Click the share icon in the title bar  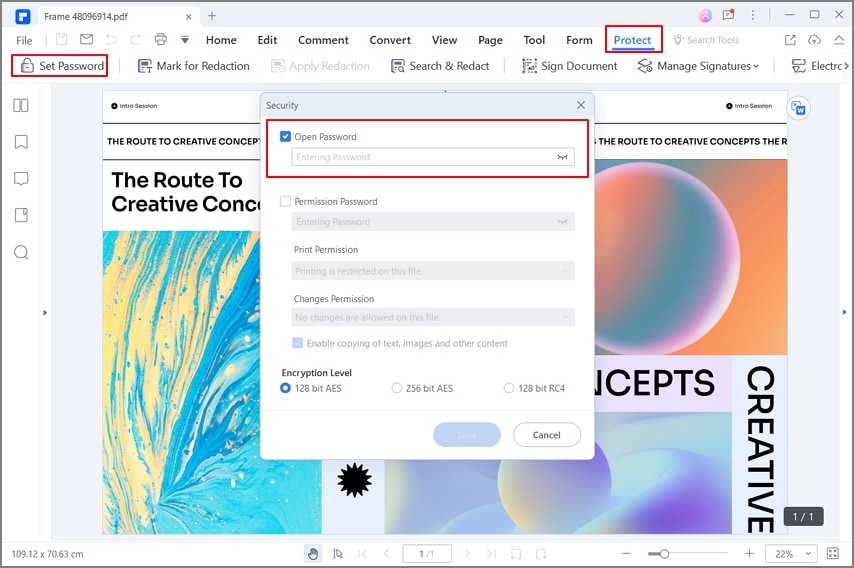coord(790,39)
